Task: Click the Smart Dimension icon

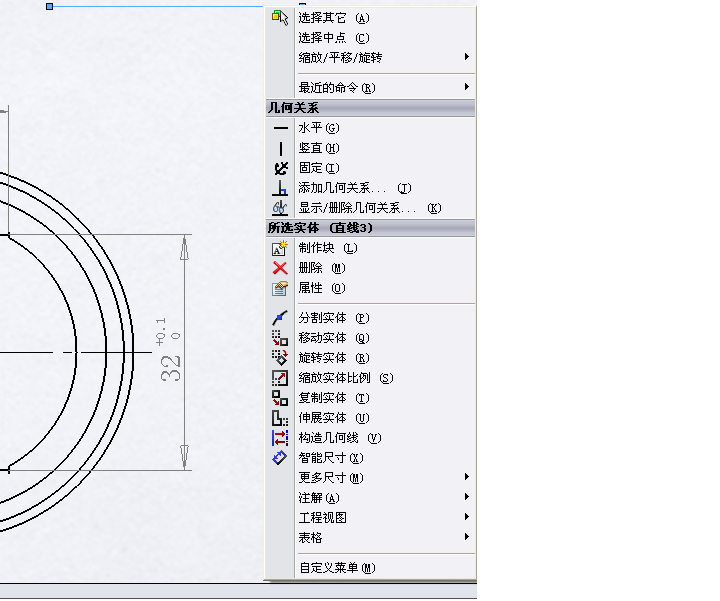Action: click(280, 458)
